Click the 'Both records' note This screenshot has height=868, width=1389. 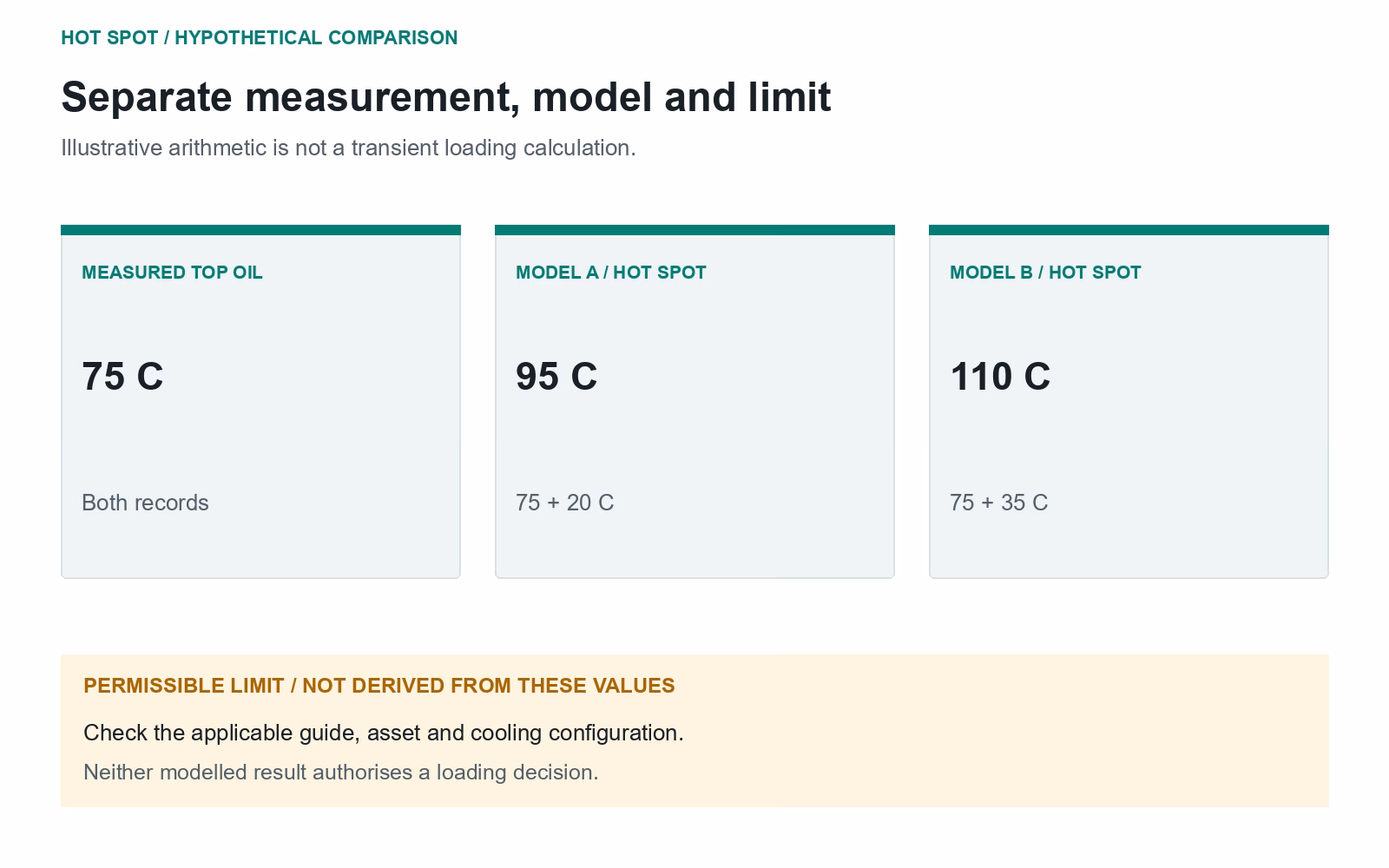[145, 503]
